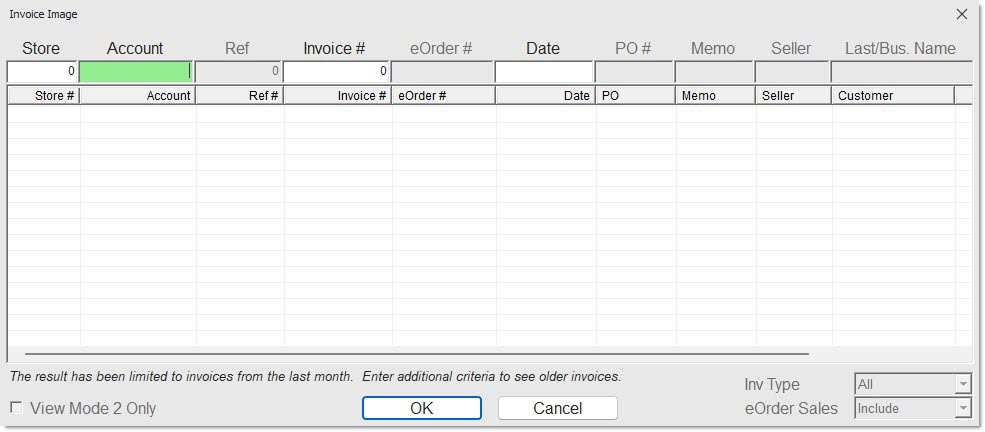This screenshot has height=432, width=985.
Task: Sort by the Account column header
Action: click(138, 96)
